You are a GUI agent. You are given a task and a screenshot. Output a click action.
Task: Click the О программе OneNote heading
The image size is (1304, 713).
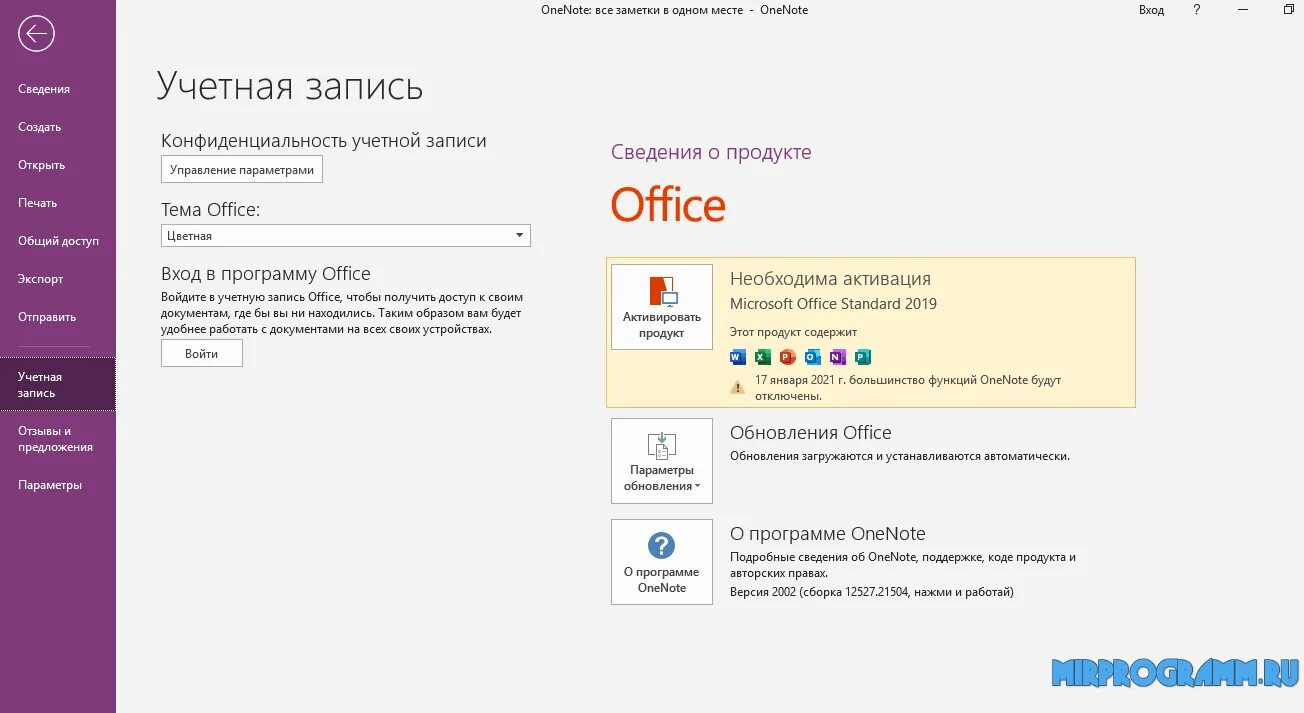point(828,534)
